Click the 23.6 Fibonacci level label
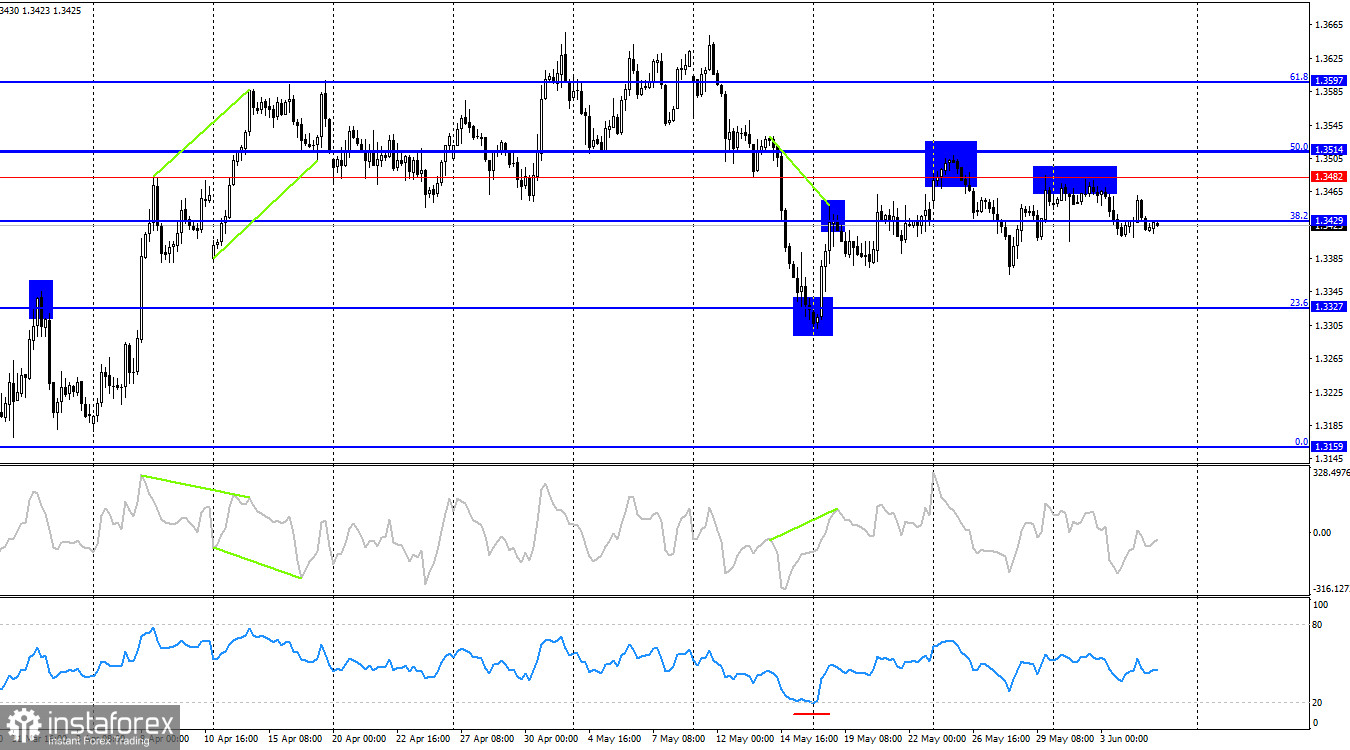The height and width of the screenshot is (750, 1350). click(x=1298, y=302)
